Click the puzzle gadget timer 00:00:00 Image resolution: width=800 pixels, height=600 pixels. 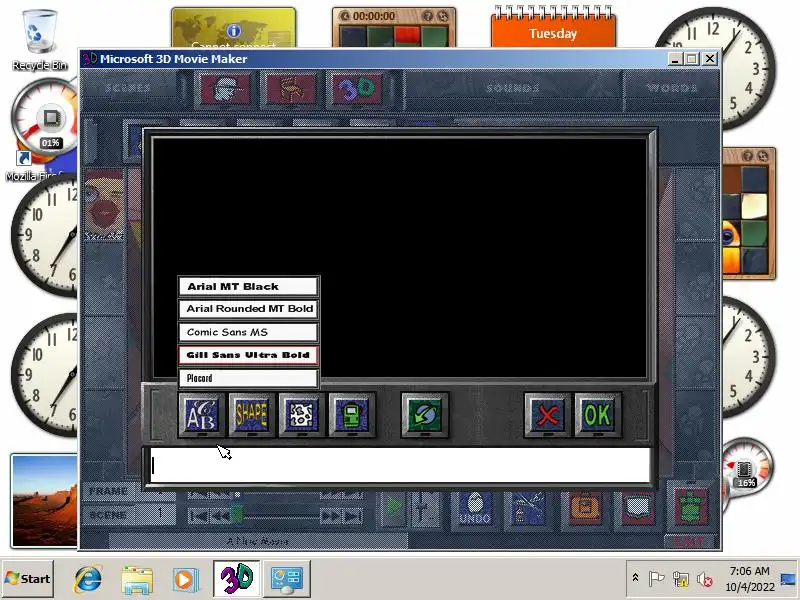click(374, 16)
